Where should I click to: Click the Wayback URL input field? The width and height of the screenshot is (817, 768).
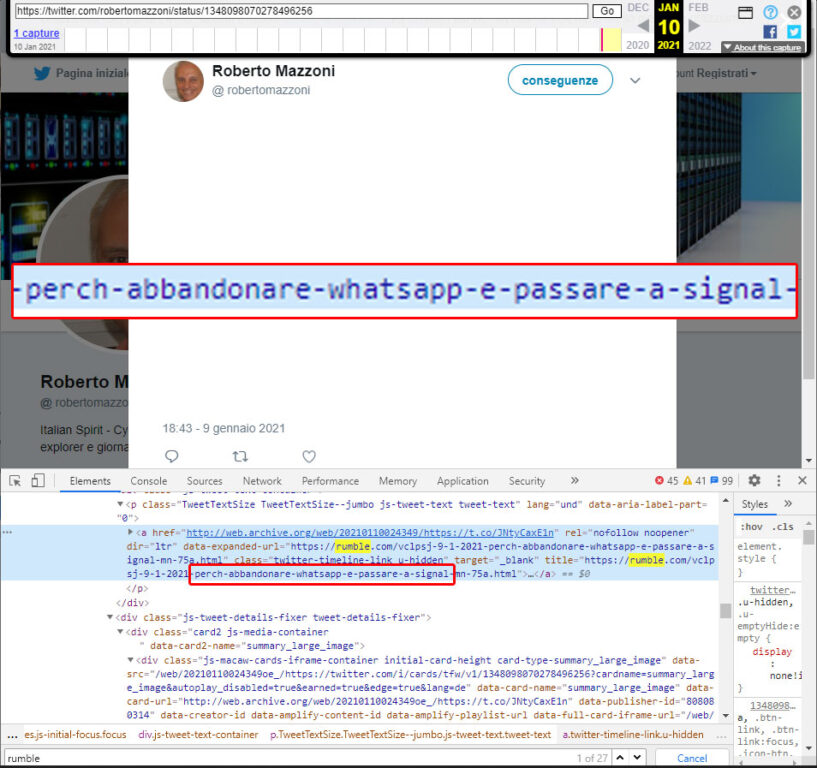coord(302,11)
